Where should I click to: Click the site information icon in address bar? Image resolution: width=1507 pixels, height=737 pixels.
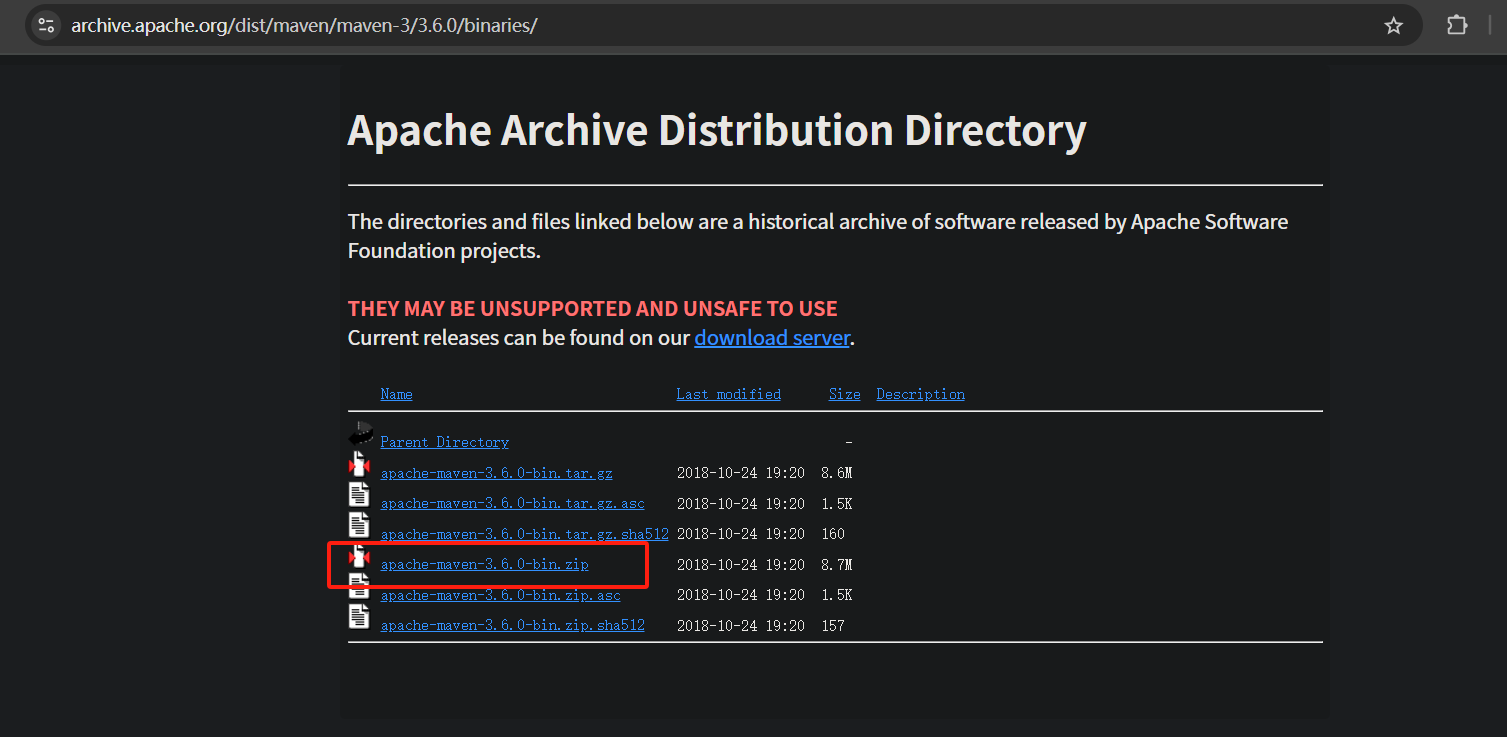46,25
